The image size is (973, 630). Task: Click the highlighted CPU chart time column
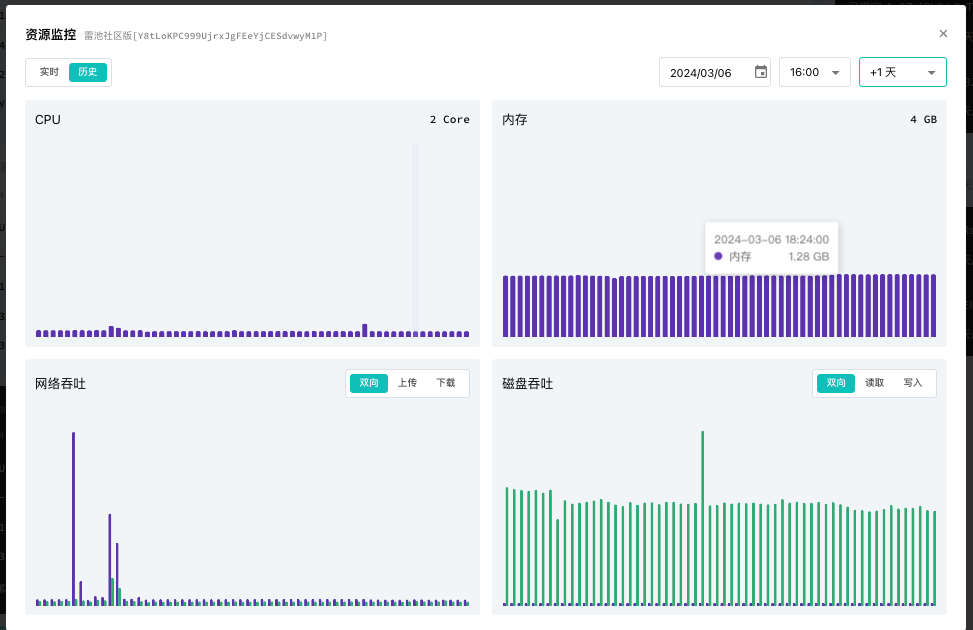[415, 241]
